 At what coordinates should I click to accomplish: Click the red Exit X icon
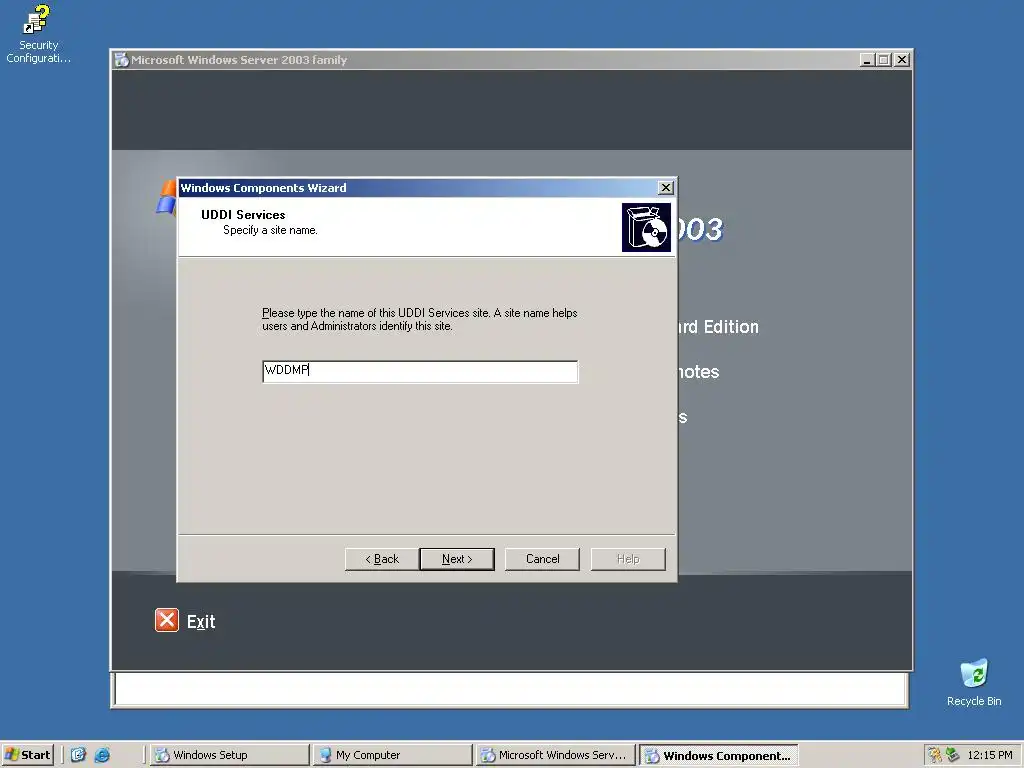[x=167, y=620]
